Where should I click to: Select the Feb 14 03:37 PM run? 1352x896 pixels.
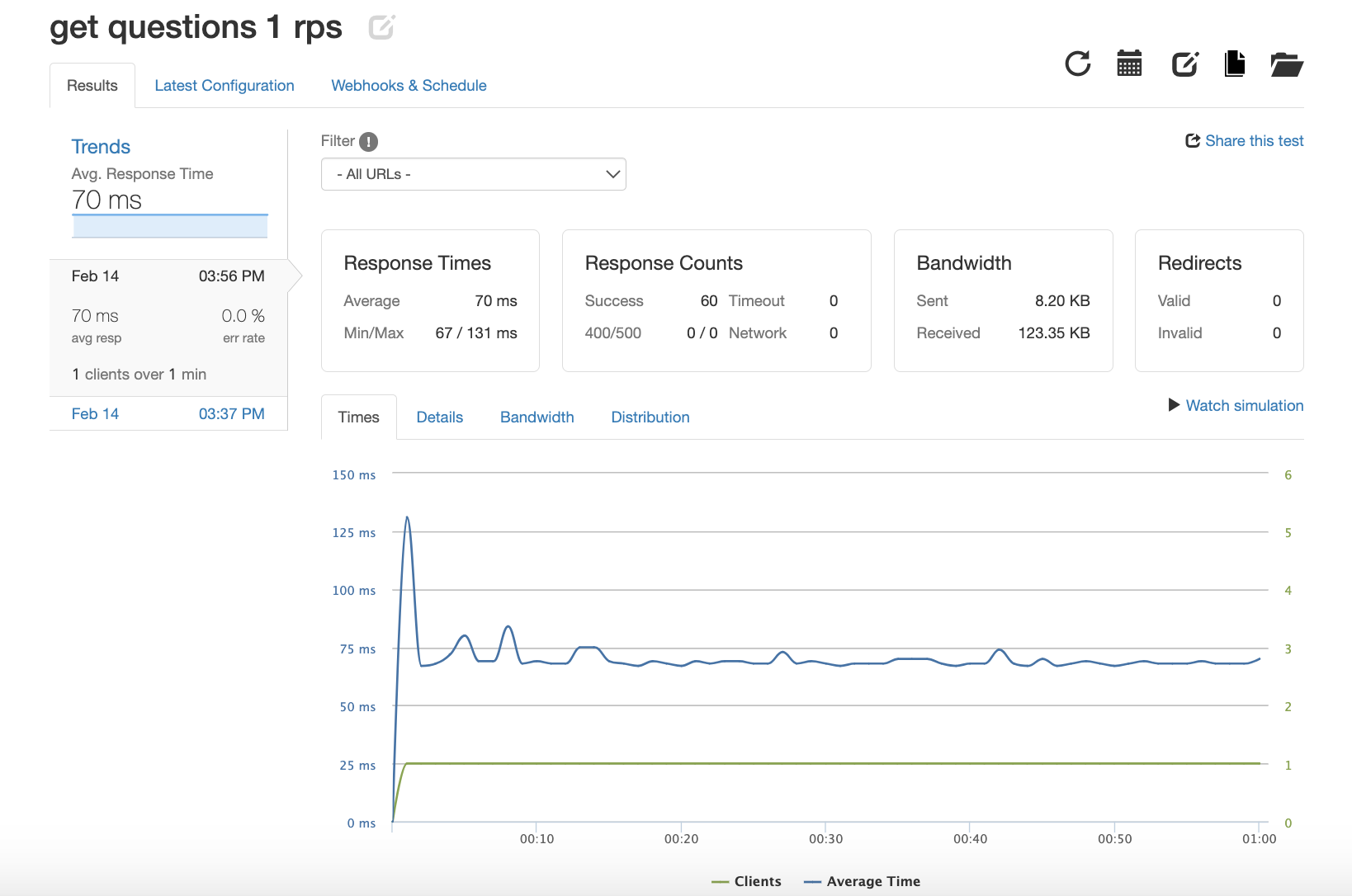click(168, 414)
